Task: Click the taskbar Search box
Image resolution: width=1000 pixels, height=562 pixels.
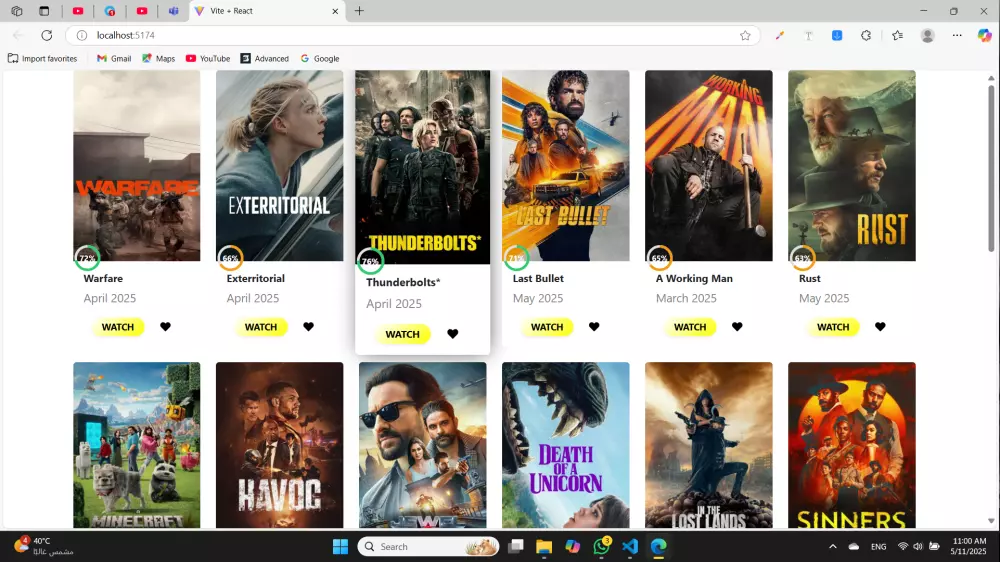Action: click(429, 547)
